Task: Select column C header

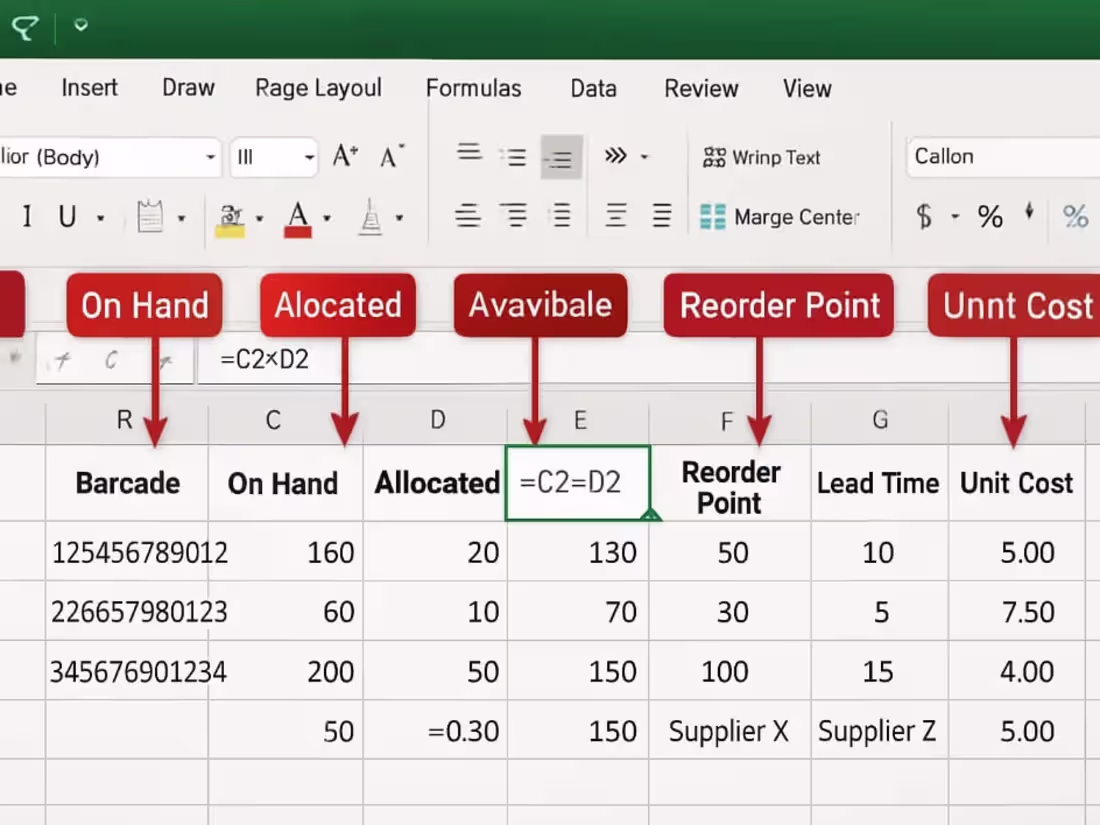Action: point(286,421)
